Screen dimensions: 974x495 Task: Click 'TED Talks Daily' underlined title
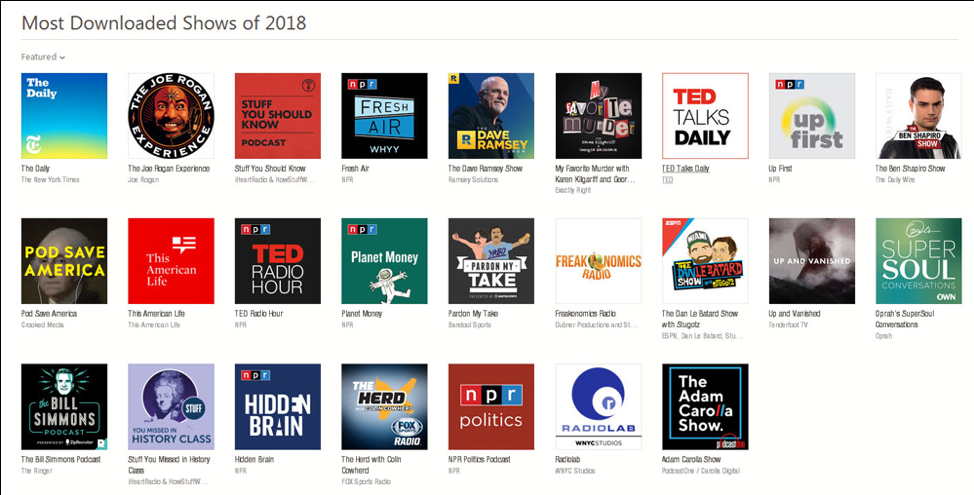click(x=686, y=168)
